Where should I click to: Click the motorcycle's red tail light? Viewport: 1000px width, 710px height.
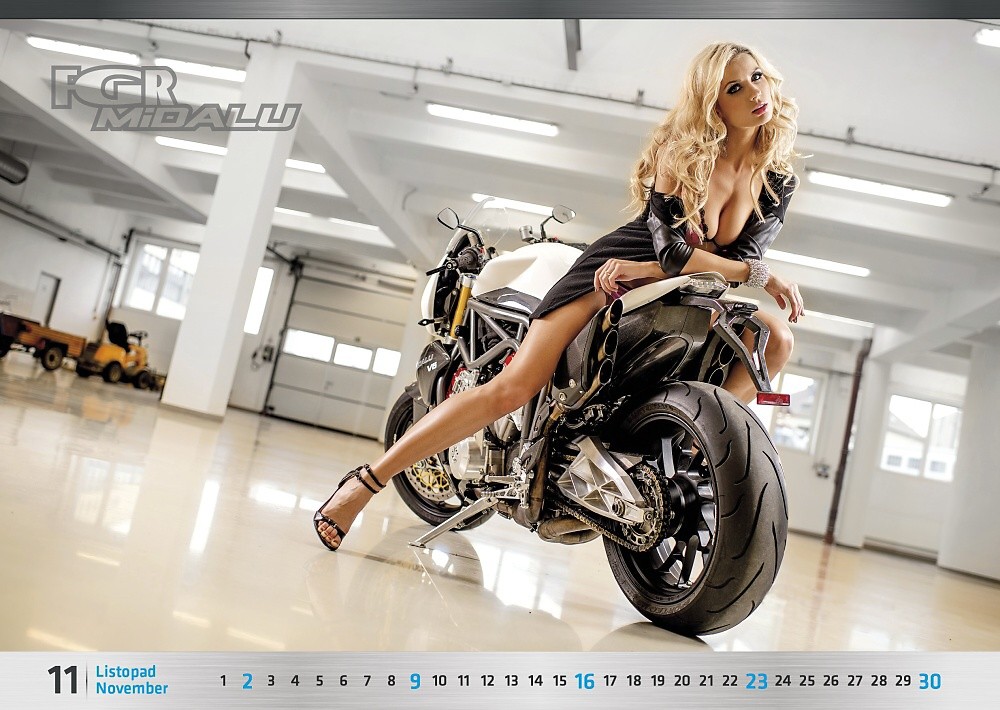pyautogui.click(x=773, y=398)
